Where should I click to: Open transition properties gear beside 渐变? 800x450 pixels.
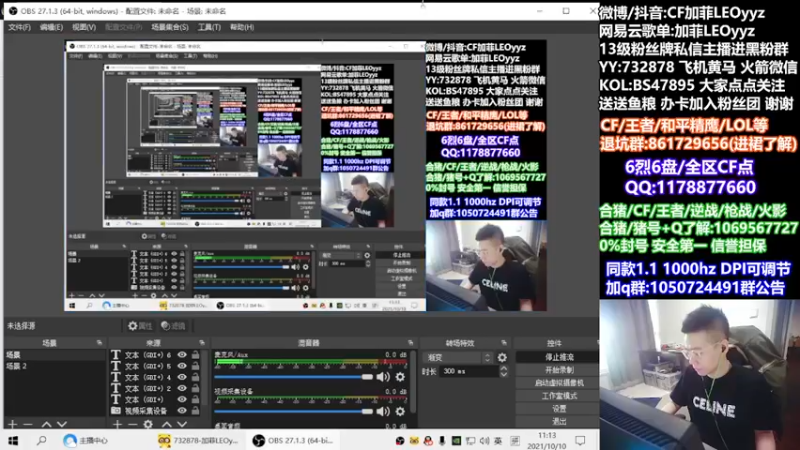click(502, 358)
